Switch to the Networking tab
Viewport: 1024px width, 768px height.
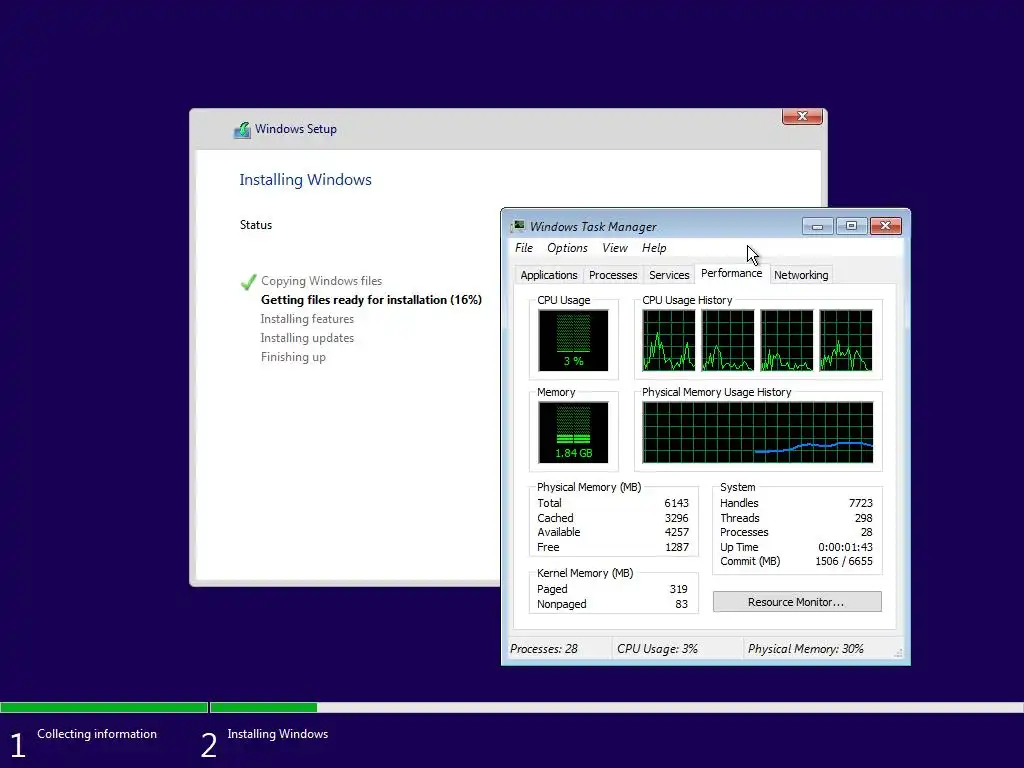801,275
